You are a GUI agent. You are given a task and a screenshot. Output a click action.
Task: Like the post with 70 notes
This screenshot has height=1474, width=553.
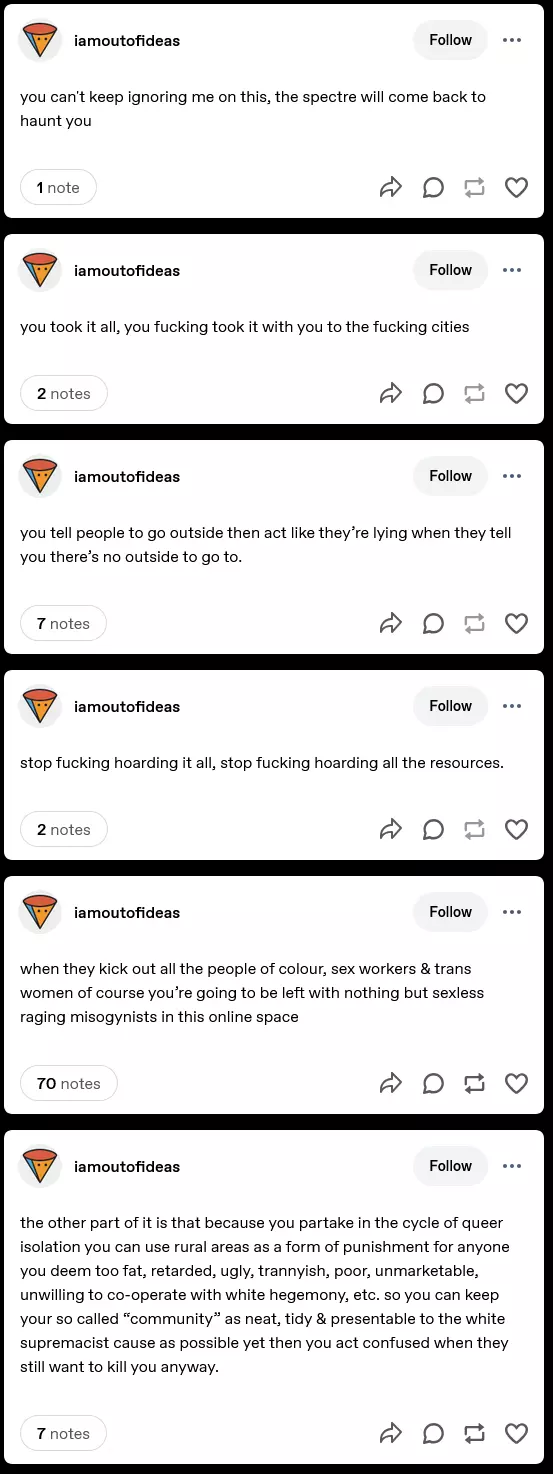(x=516, y=1083)
